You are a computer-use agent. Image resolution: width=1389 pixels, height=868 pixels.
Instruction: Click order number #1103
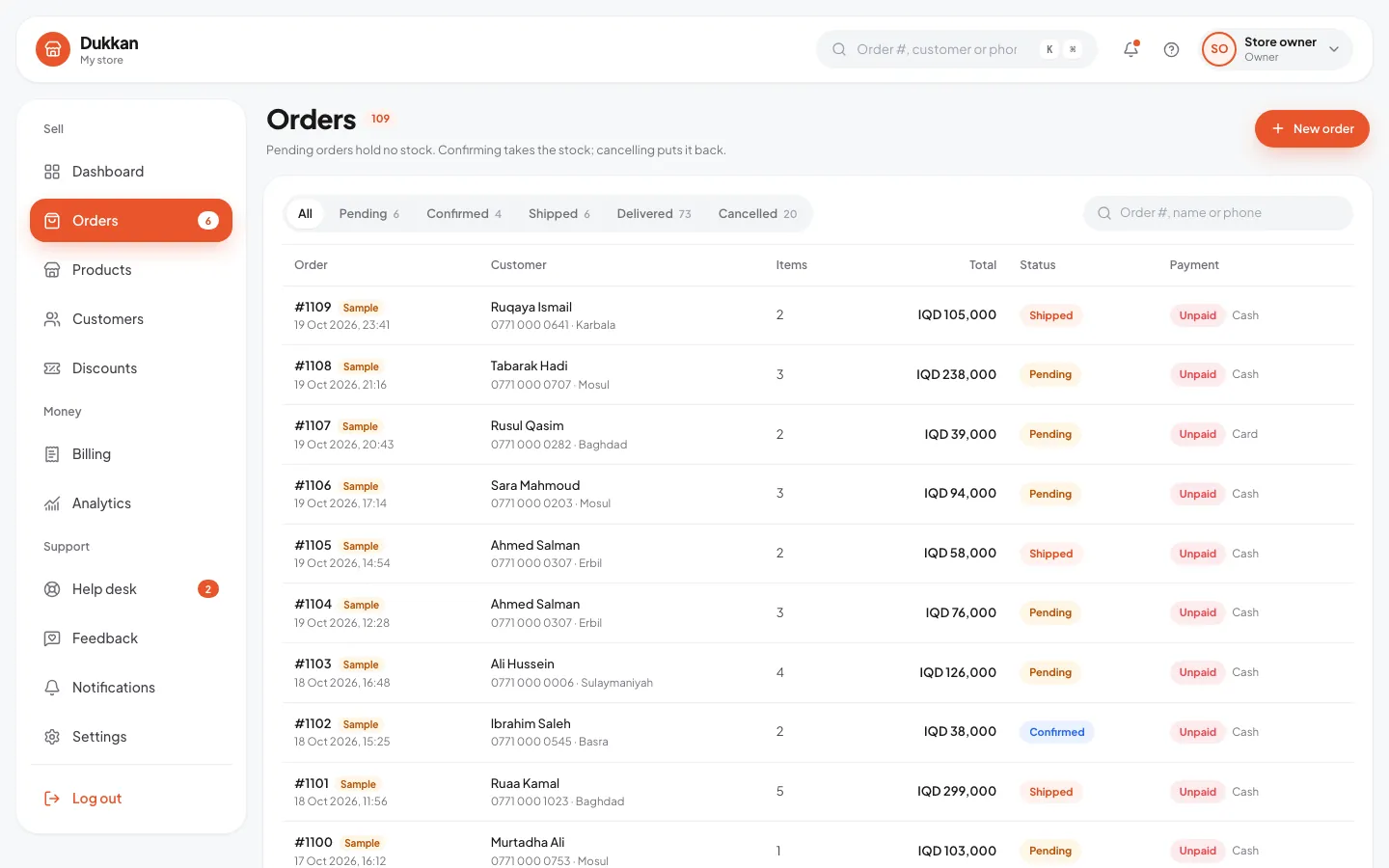(x=313, y=665)
